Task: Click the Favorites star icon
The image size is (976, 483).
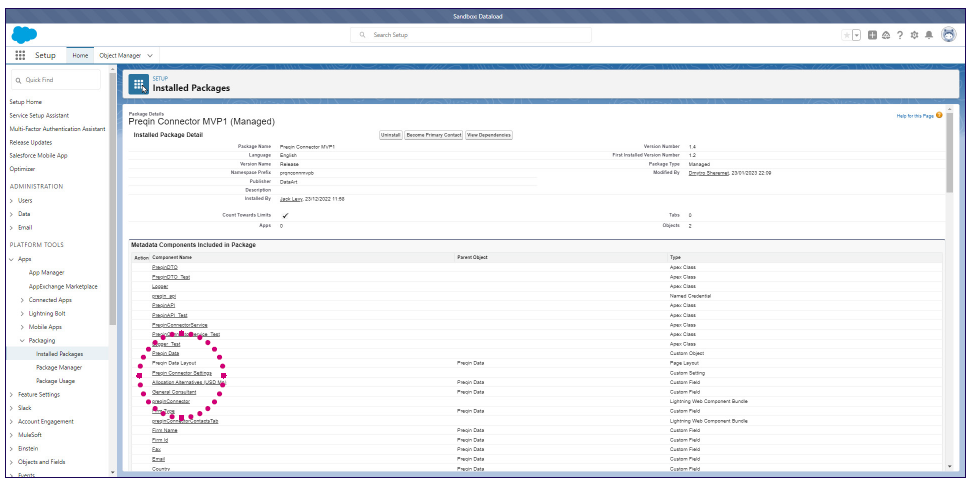Action: [847, 35]
